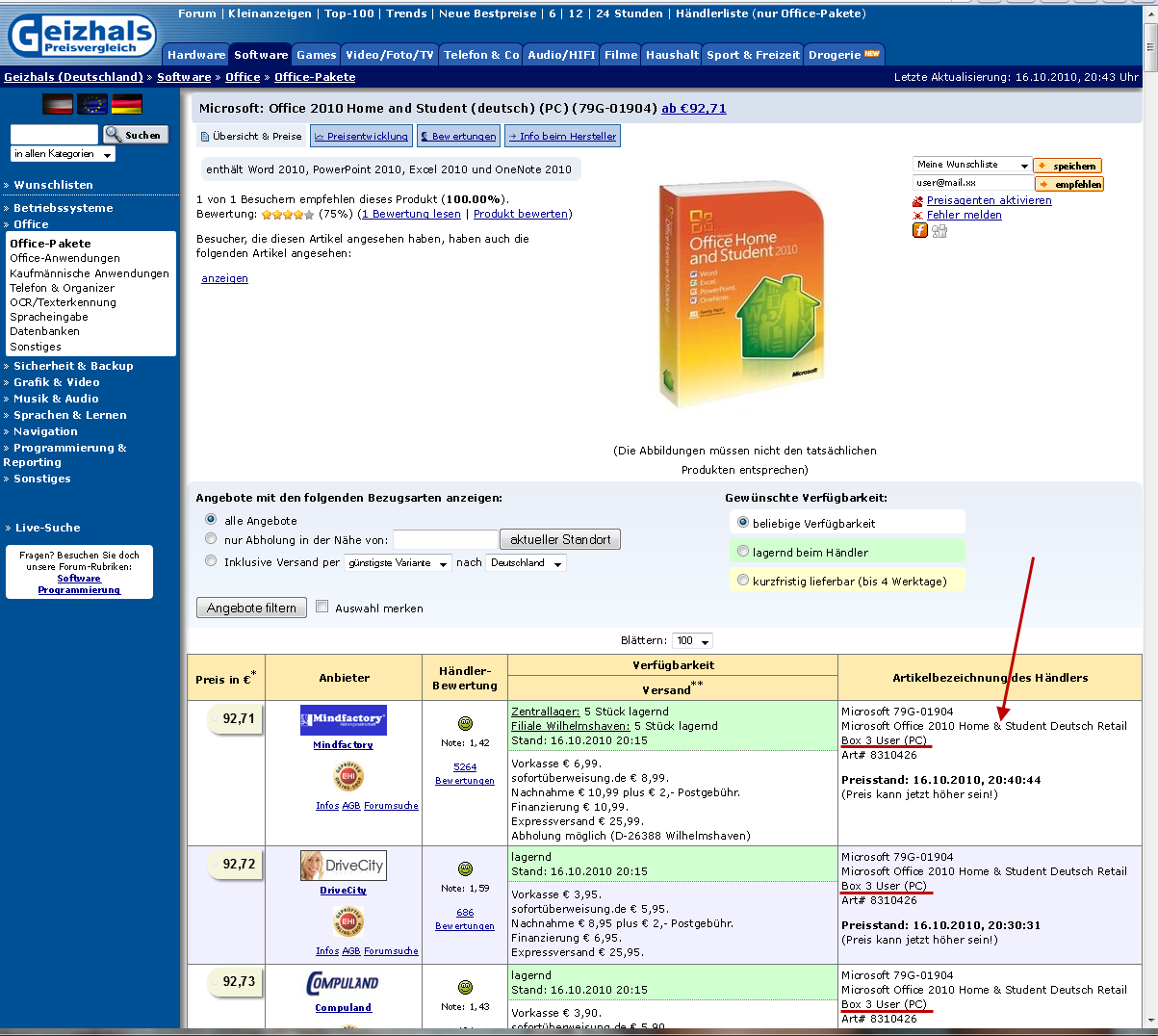Viewport: 1158px width, 1036px height.
Task: Expand the Musik & Audio category
Action: (56, 399)
